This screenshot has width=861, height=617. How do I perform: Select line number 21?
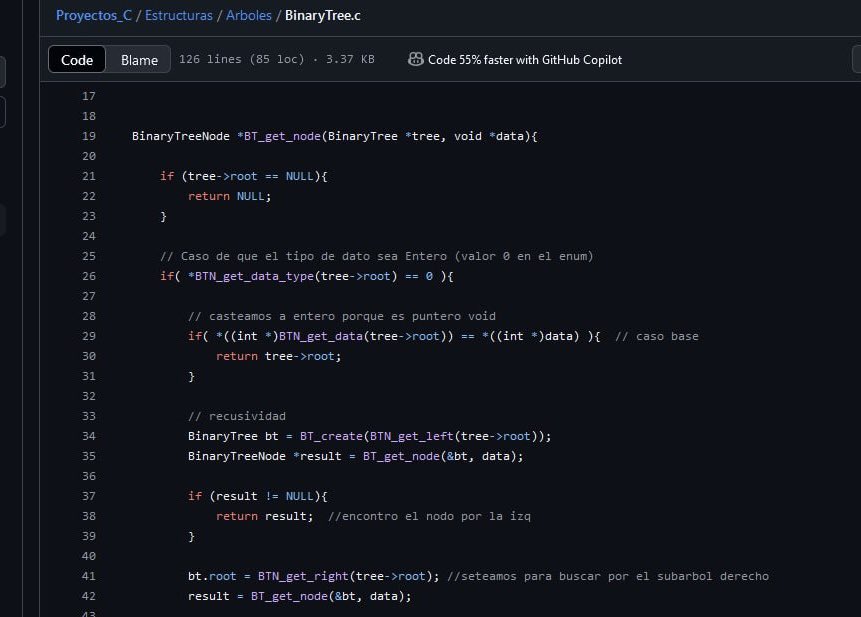click(89, 176)
